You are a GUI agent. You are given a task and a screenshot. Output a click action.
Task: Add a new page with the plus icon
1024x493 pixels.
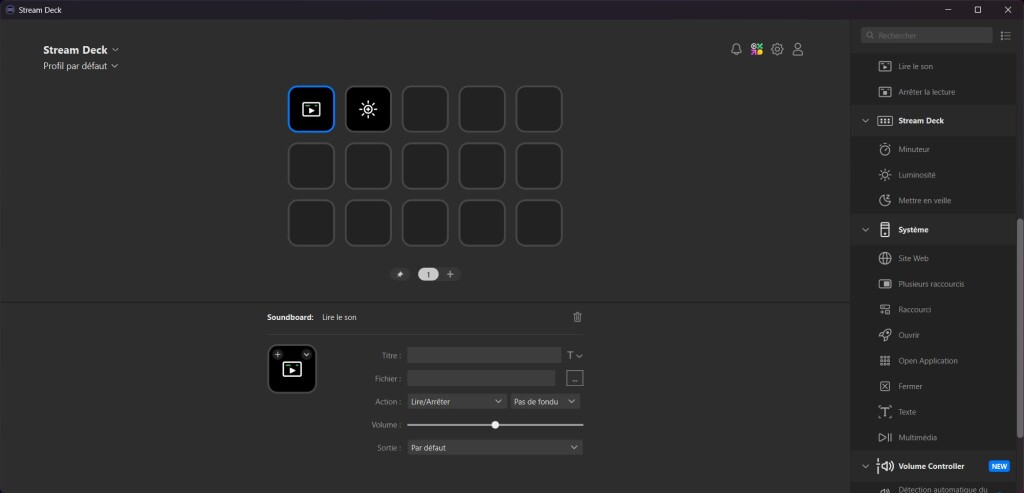(450, 274)
